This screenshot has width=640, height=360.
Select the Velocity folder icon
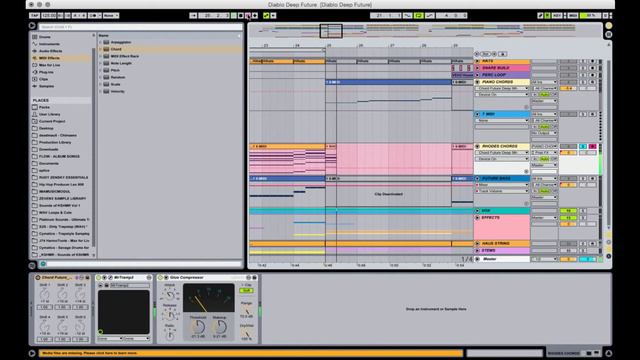106,91
